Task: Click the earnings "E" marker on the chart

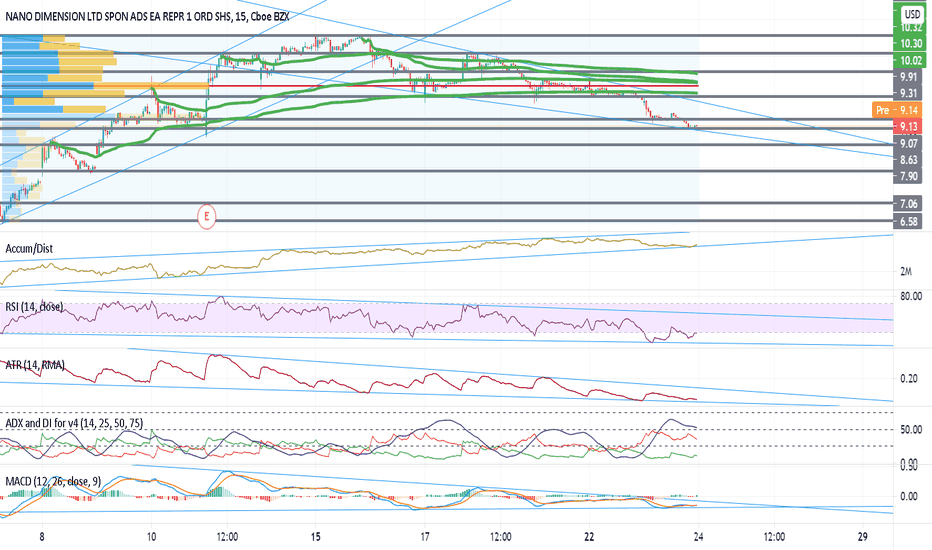Action: coord(206,216)
